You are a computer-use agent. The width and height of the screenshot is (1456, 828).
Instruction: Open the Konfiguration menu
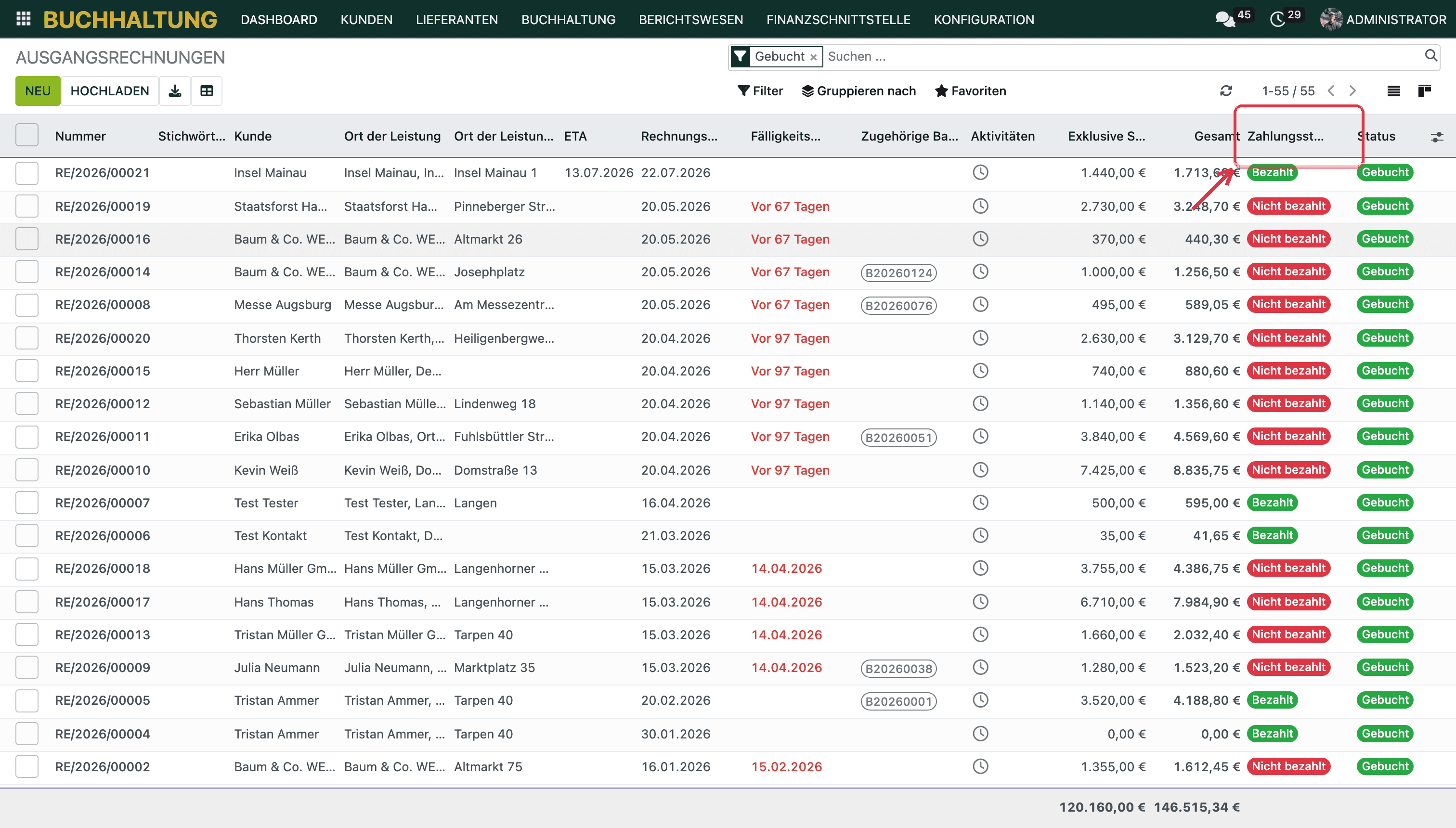tap(983, 19)
